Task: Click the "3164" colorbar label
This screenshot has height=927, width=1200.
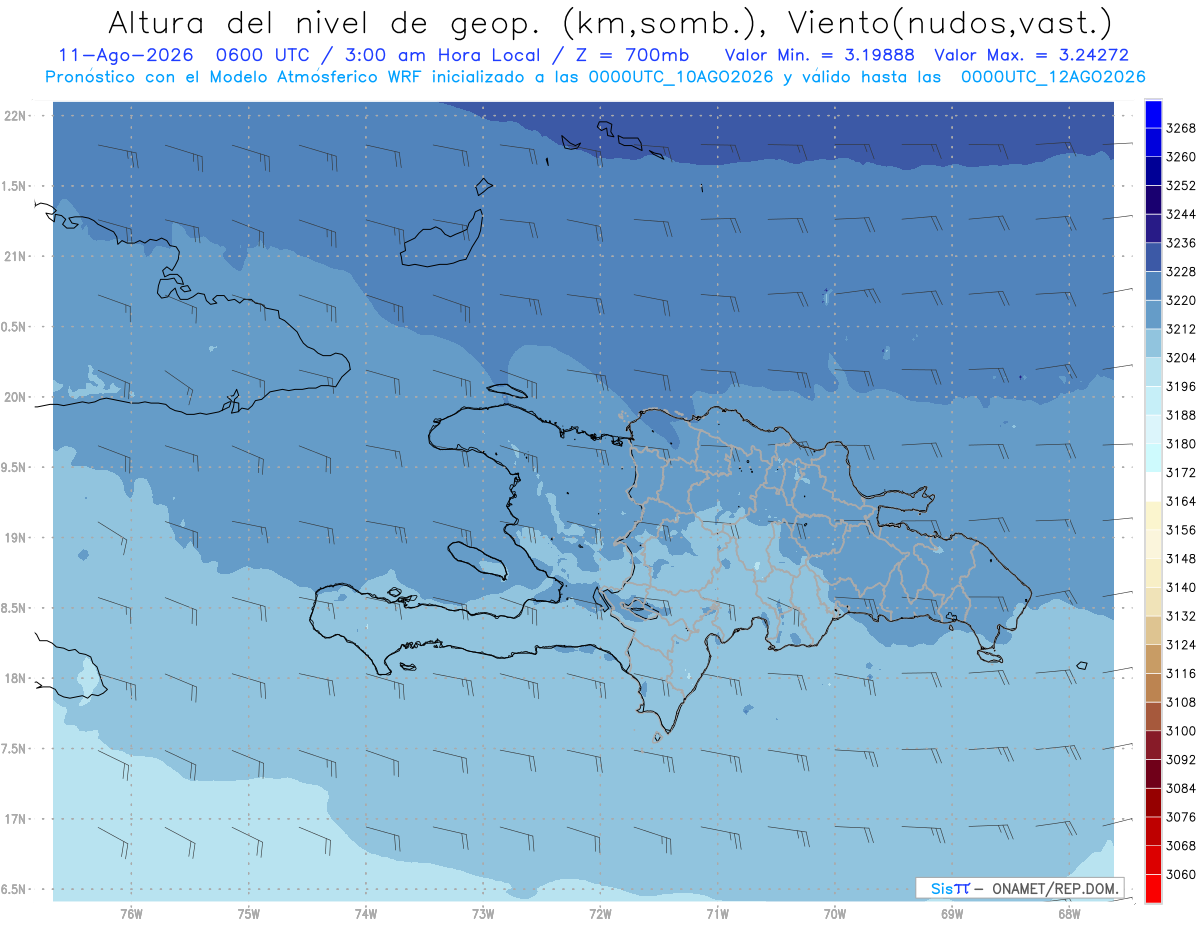Action: tap(1181, 501)
